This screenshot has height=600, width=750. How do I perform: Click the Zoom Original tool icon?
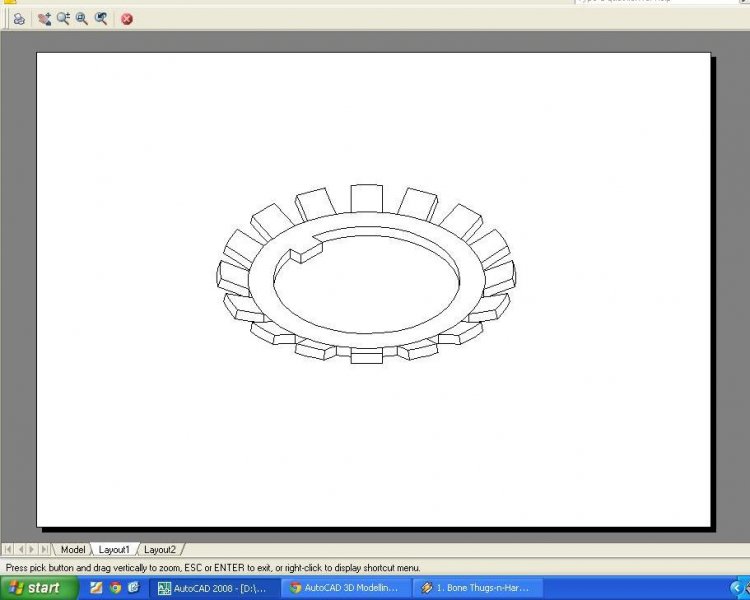[101, 18]
